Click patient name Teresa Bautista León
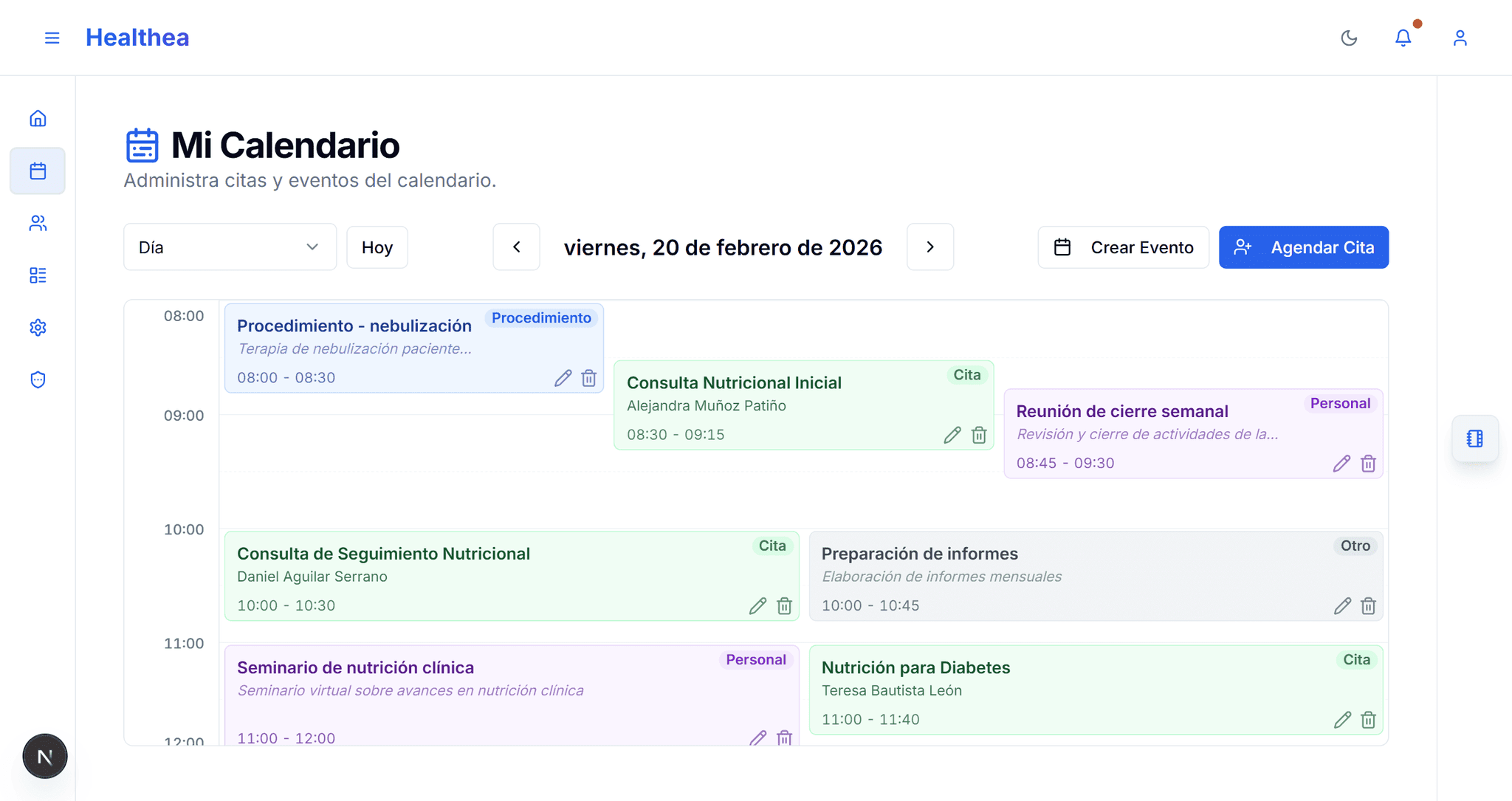The width and height of the screenshot is (1512, 801). tap(892, 690)
